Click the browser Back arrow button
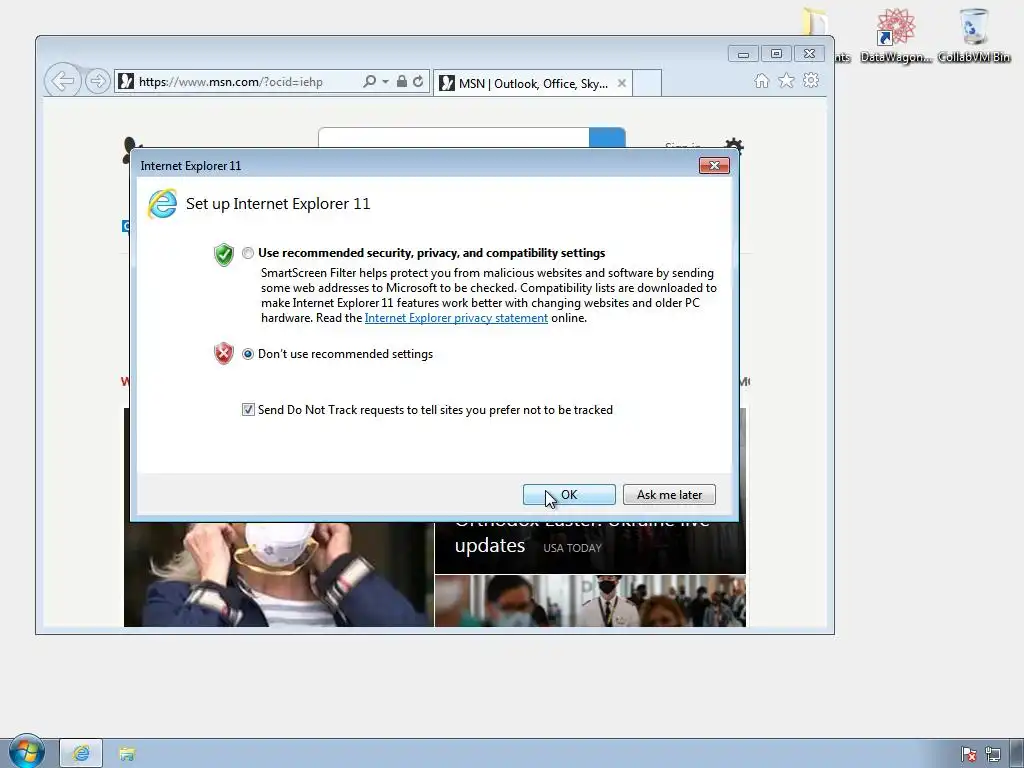 (x=63, y=81)
